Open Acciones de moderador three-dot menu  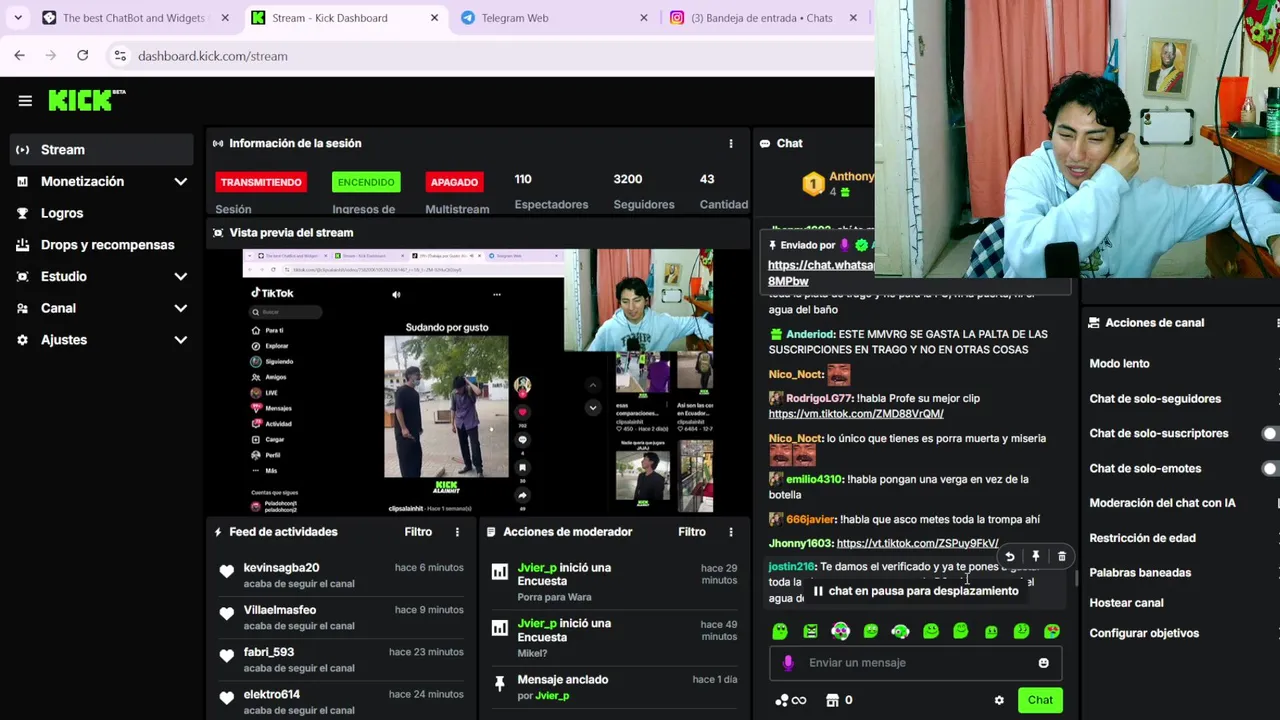click(x=731, y=532)
